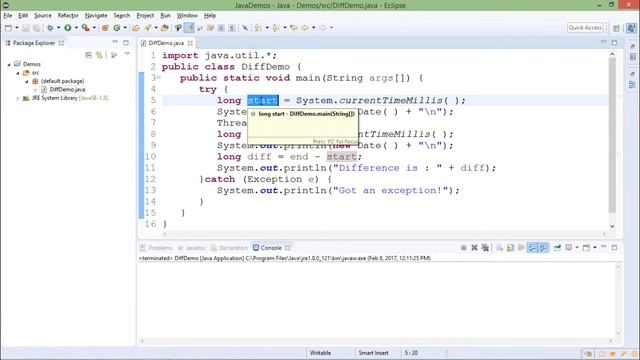Click the Pin Console icon
The height and width of the screenshot is (360, 640).
(x=558, y=248)
